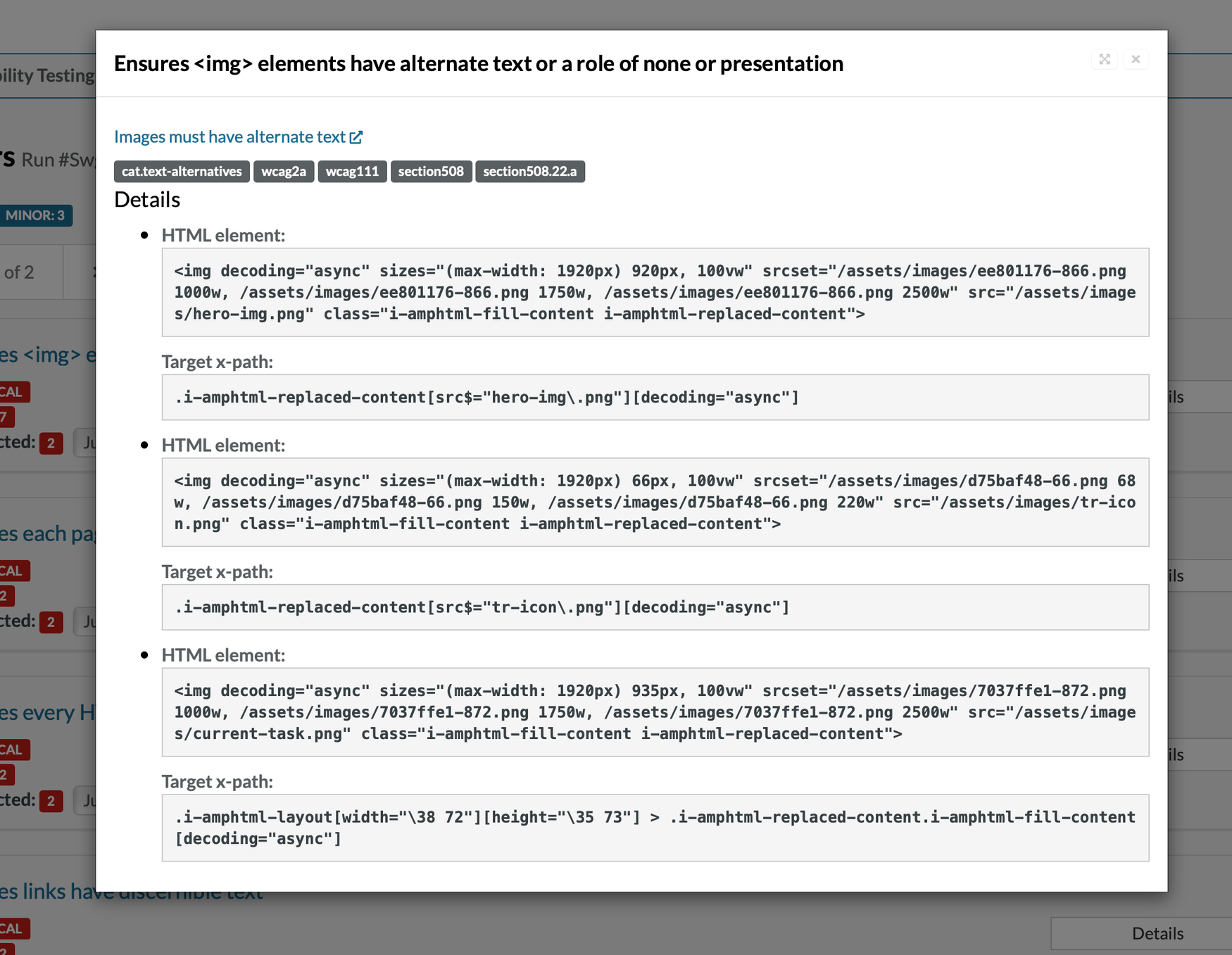Click the cat.text-alternatives tag badge

pos(182,171)
